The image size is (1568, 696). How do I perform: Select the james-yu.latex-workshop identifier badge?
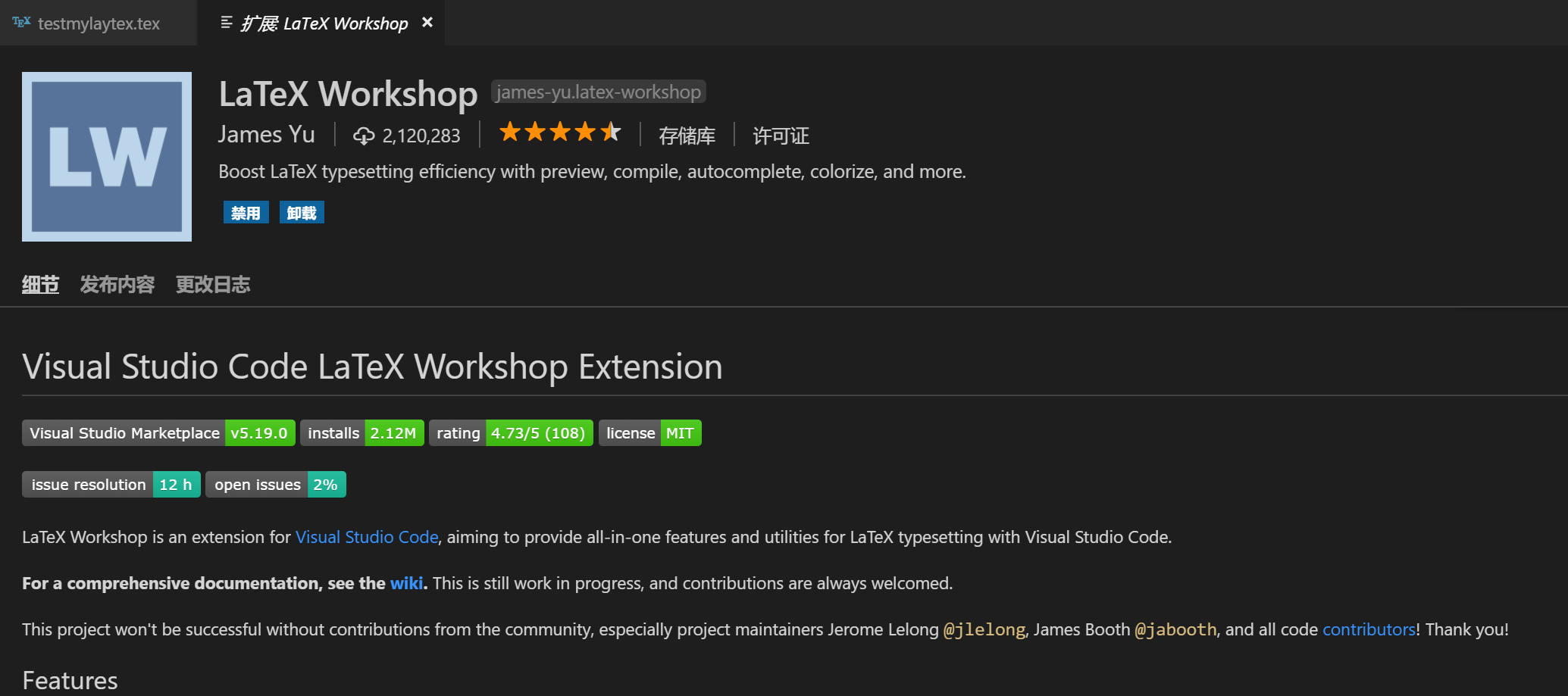(598, 92)
